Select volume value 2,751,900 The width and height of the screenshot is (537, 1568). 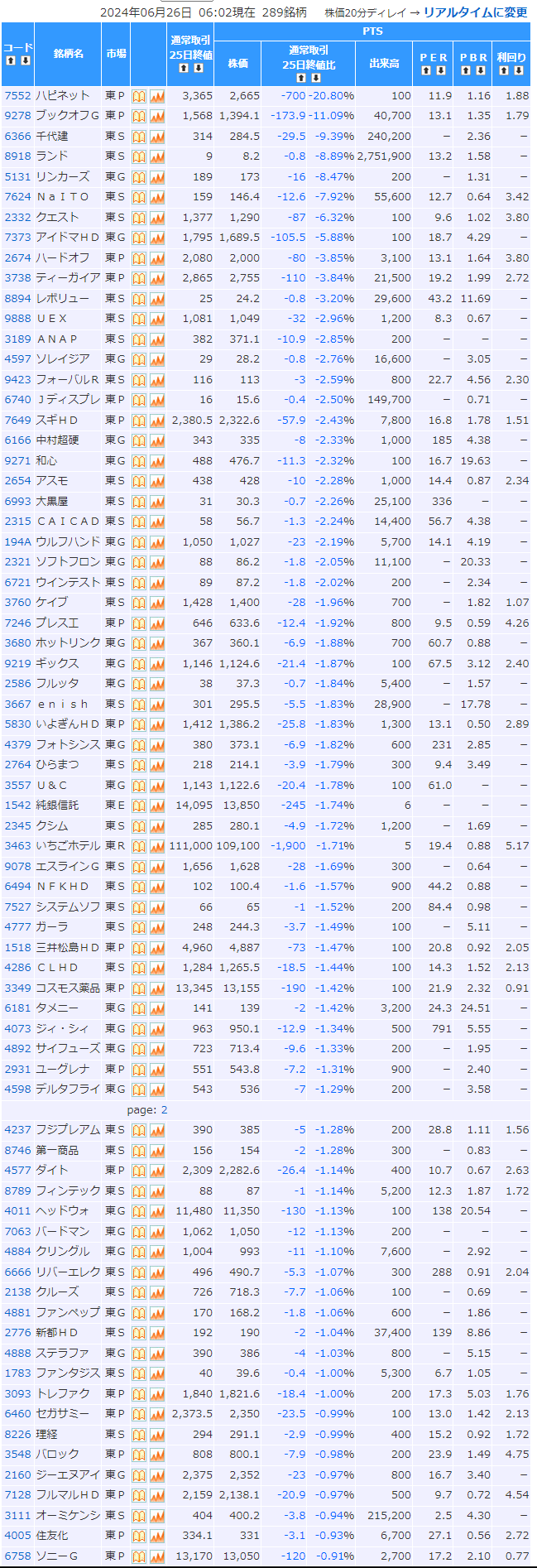tap(385, 156)
